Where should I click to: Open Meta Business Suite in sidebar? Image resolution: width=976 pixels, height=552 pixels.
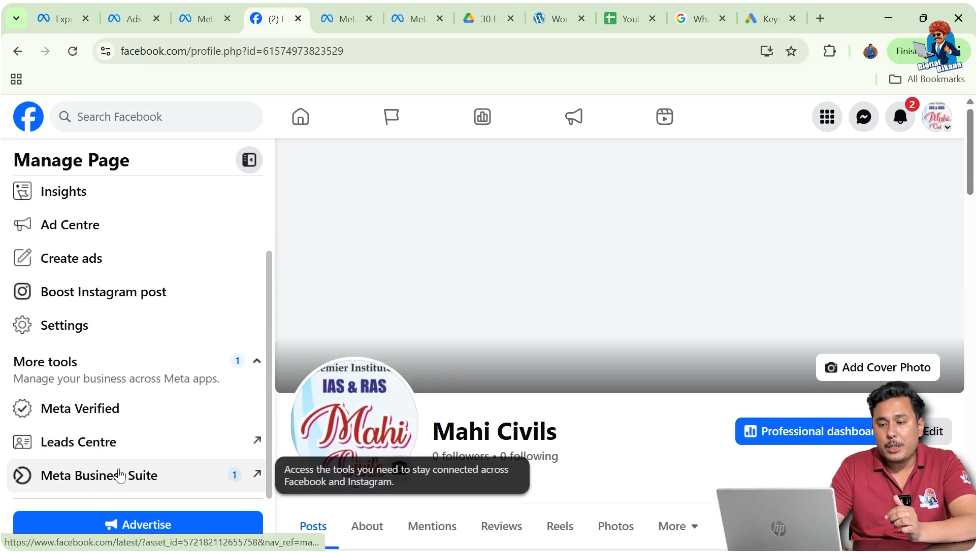(99, 475)
